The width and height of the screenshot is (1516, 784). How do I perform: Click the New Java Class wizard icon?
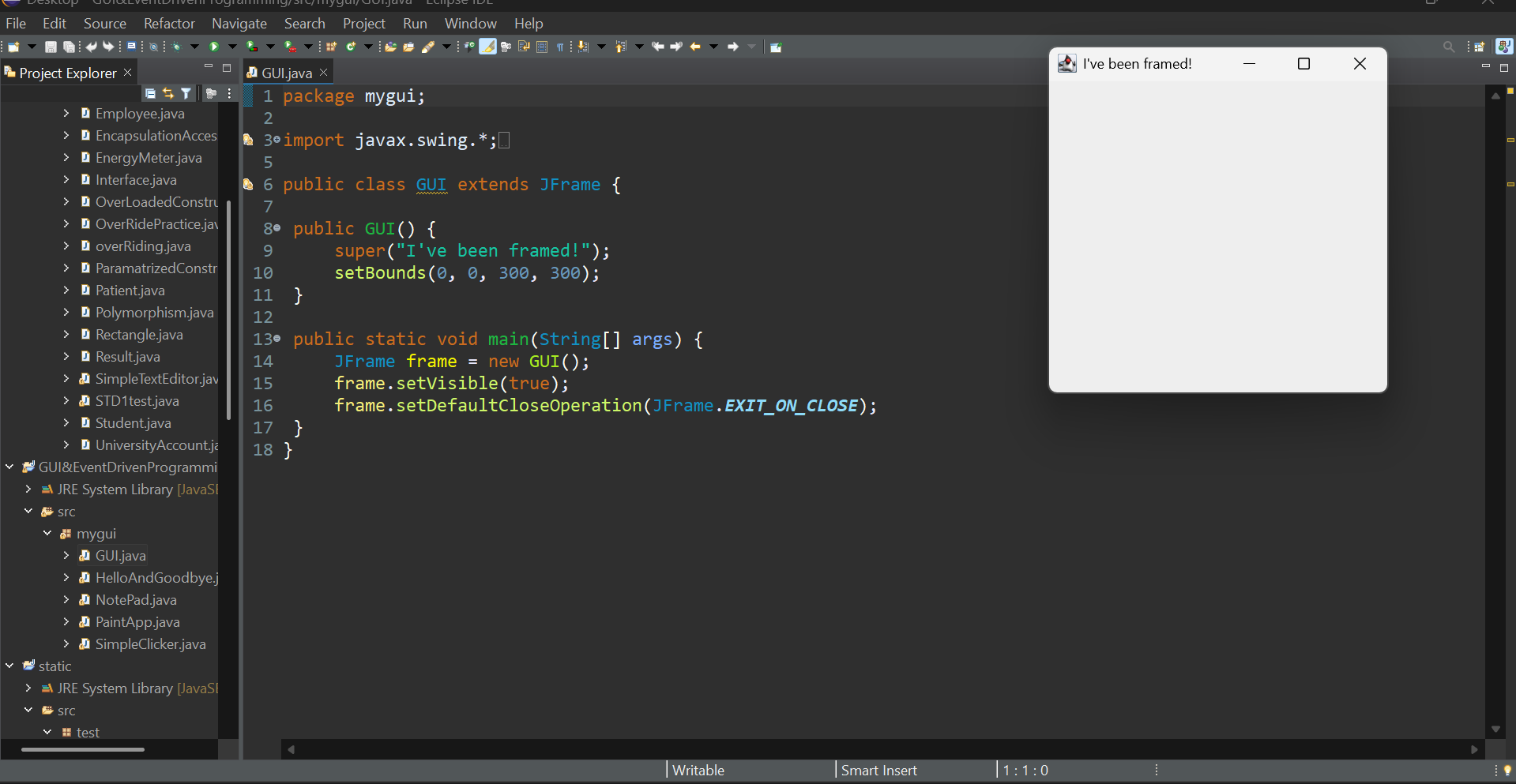(x=351, y=47)
